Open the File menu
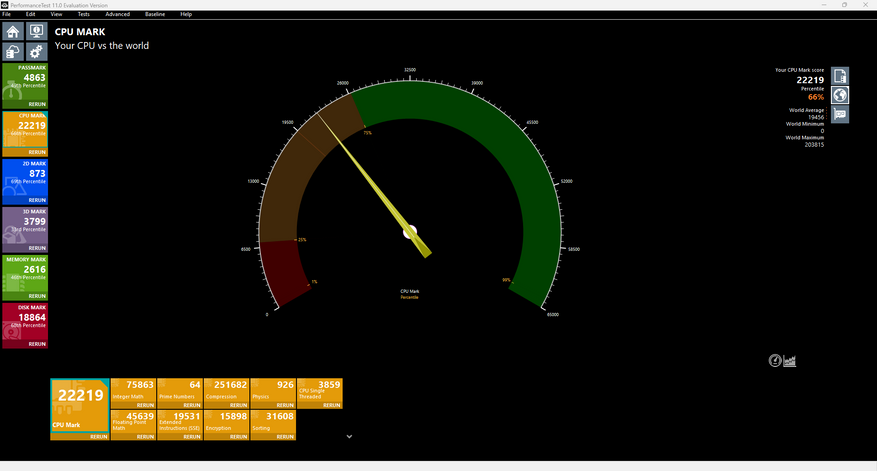Screen dimensions: 877x471 click(7, 15)
